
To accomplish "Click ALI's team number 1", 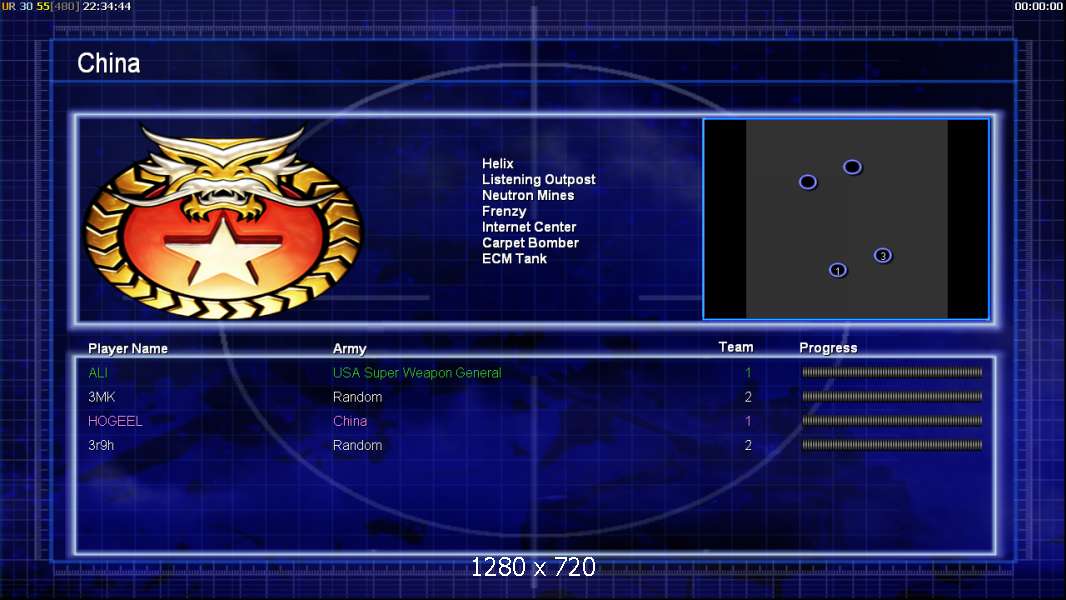I will (748, 373).
